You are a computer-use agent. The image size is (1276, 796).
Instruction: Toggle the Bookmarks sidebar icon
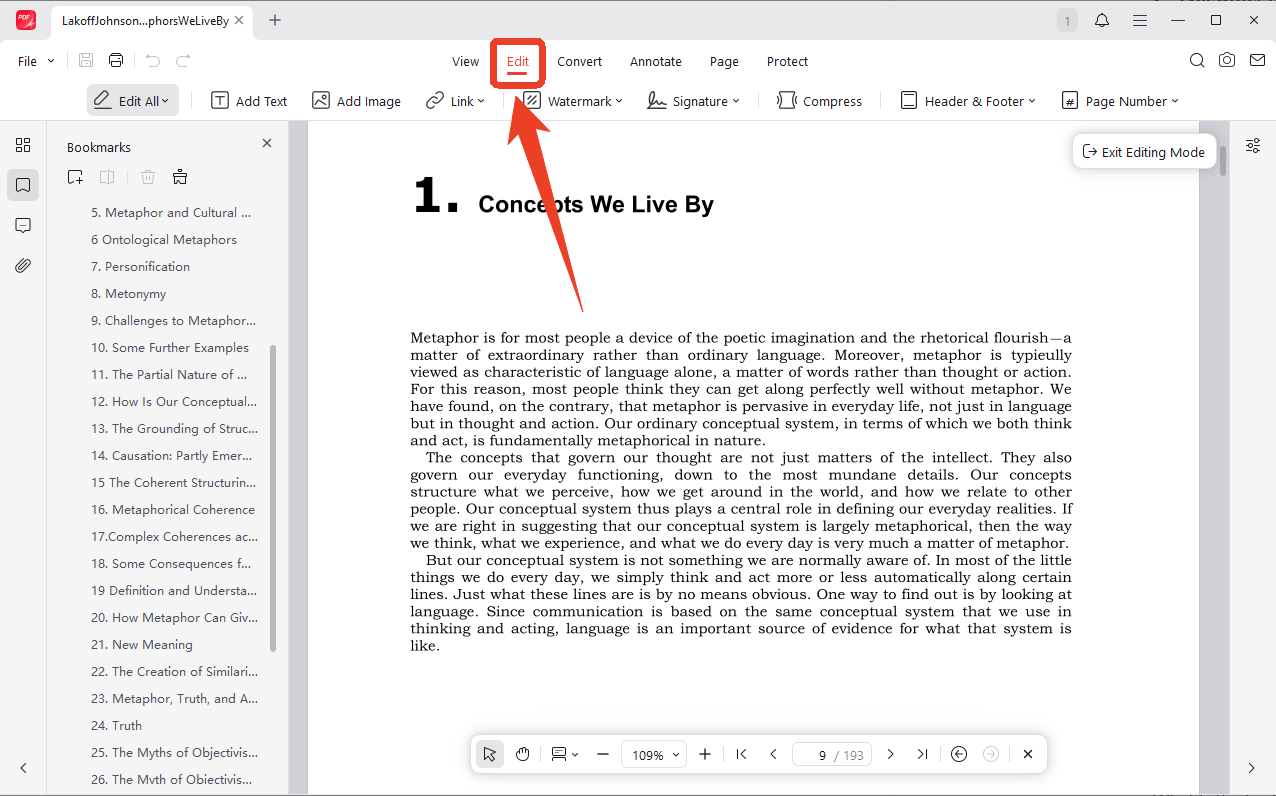point(23,185)
